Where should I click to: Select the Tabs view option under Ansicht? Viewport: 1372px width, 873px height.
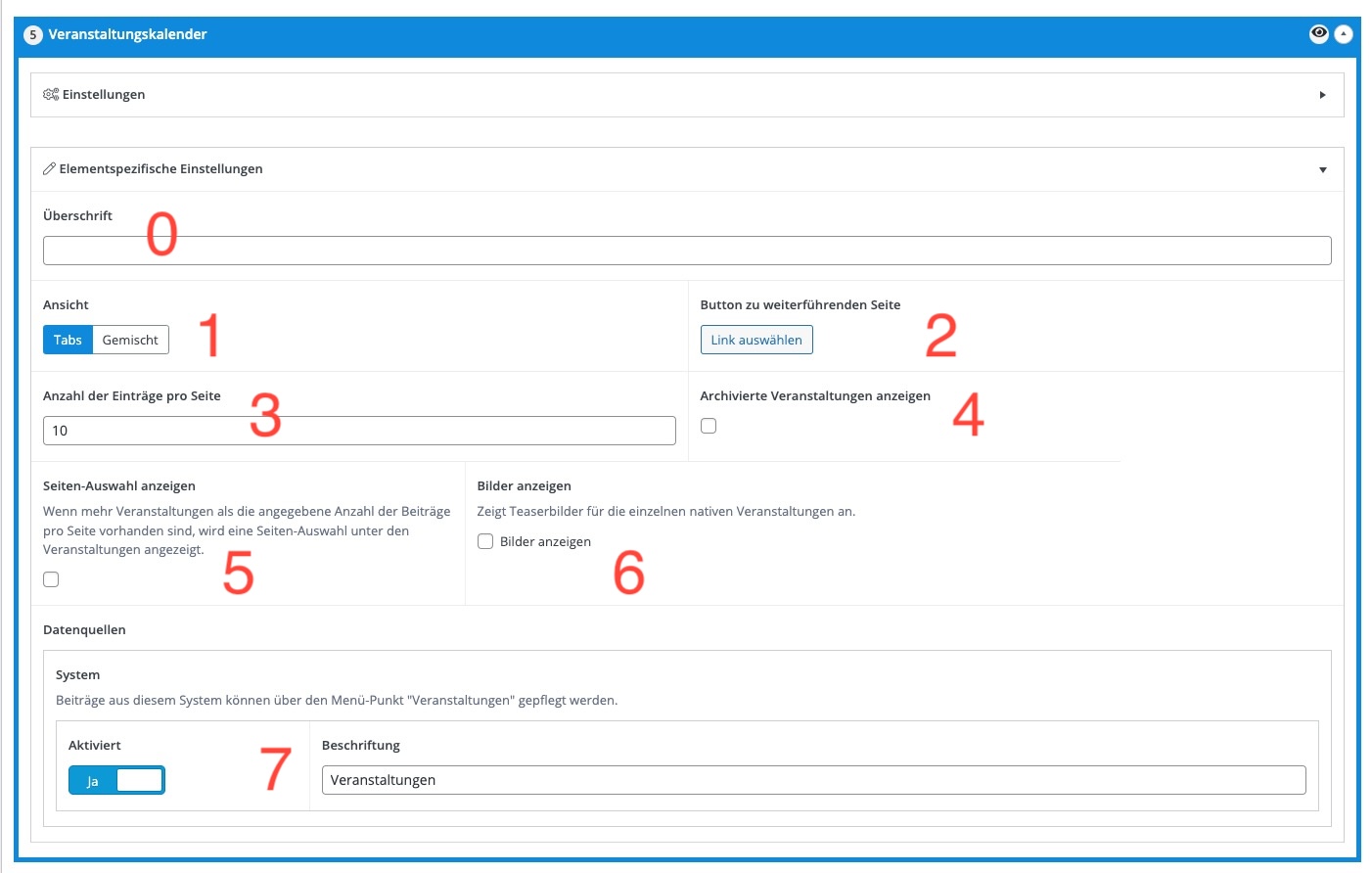tap(68, 340)
